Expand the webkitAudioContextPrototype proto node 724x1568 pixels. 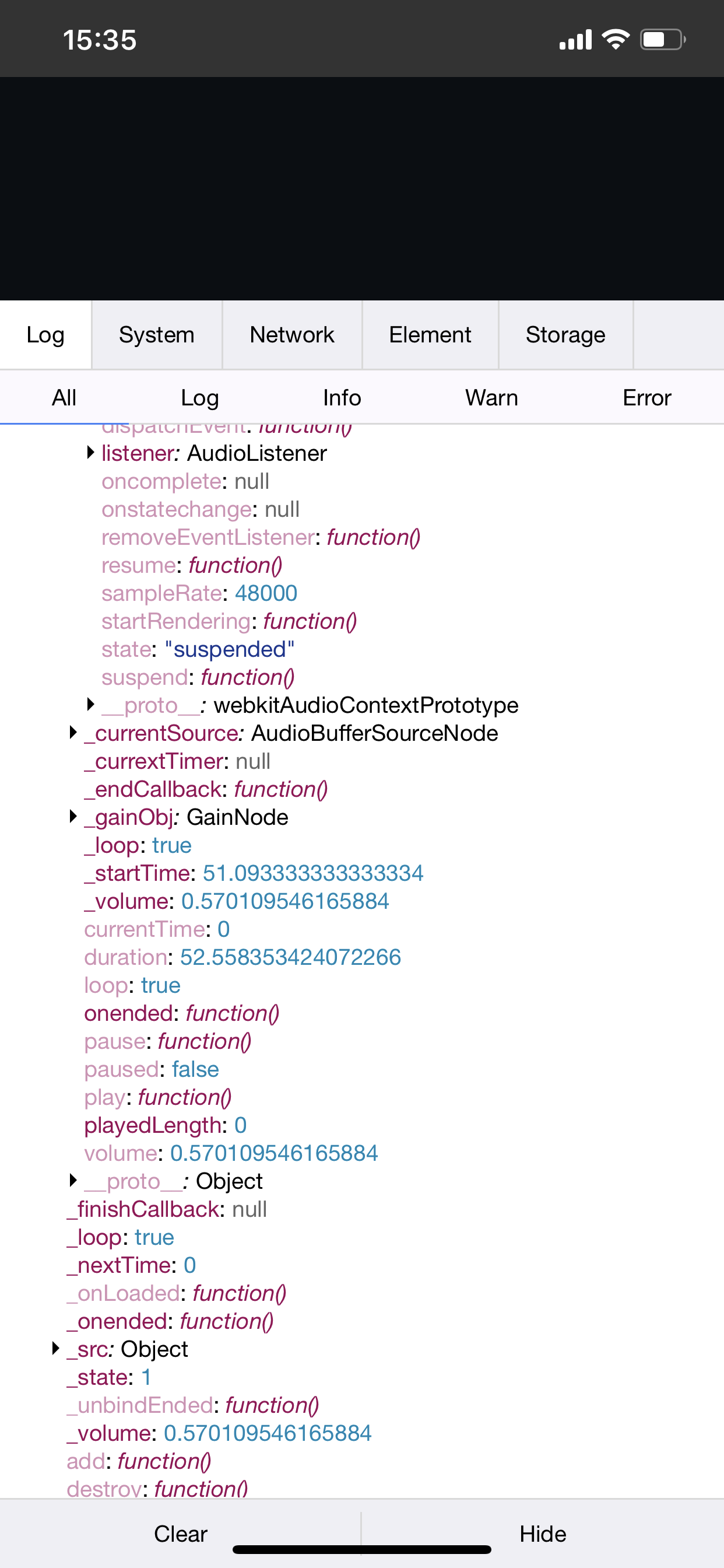click(91, 705)
